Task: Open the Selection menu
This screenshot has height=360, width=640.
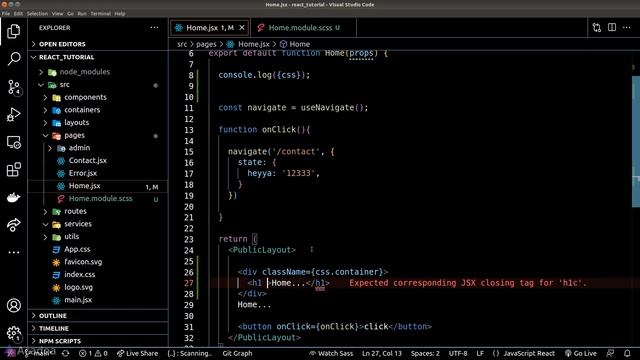Action: [x=37, y=13]
